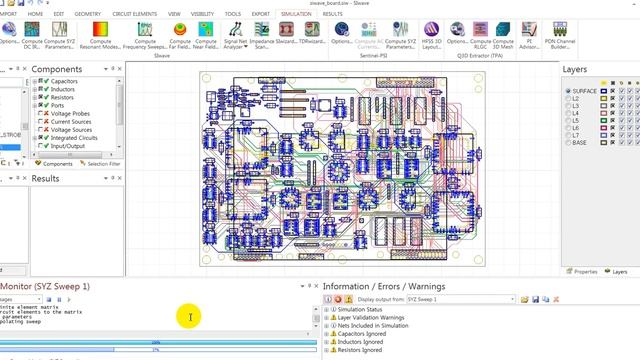Start Compute Far Field
Viewport: 640px width, 360px height.
[x=180, y=36]
